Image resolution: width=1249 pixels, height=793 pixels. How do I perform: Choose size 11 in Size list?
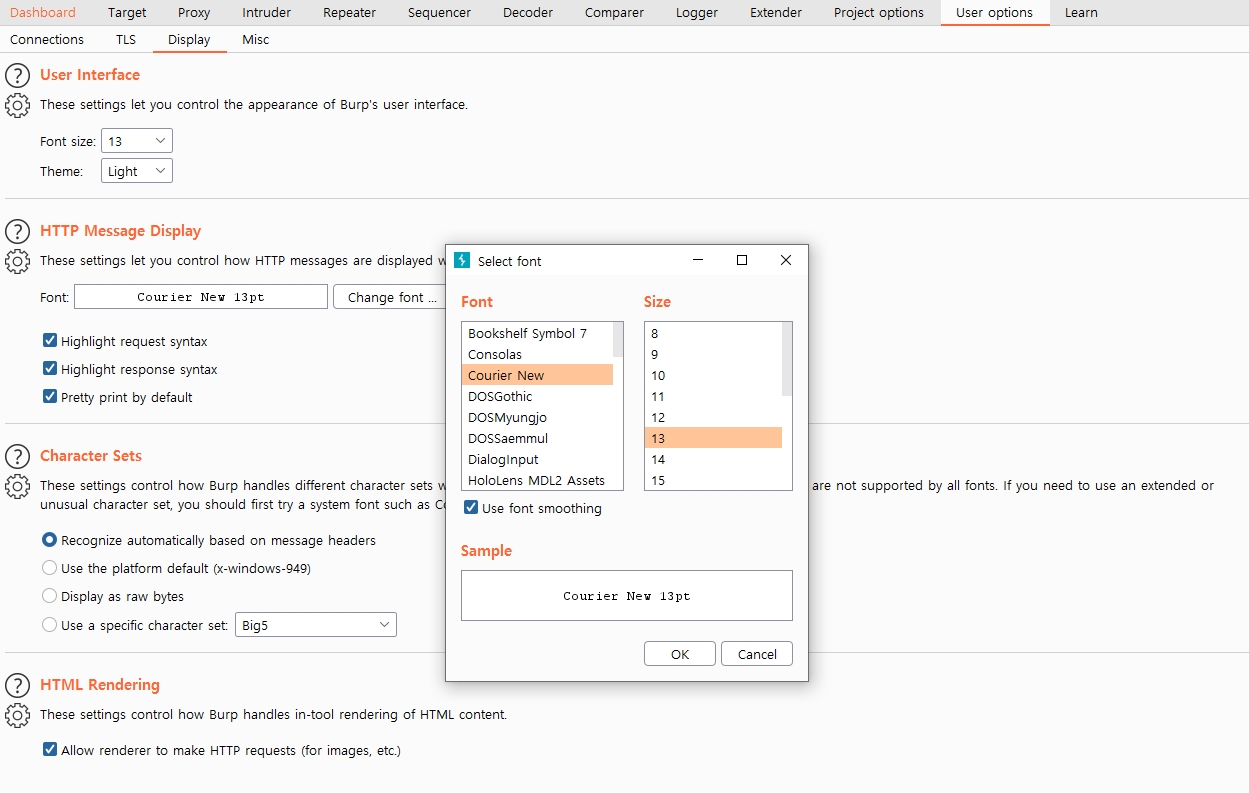(713, 396)
